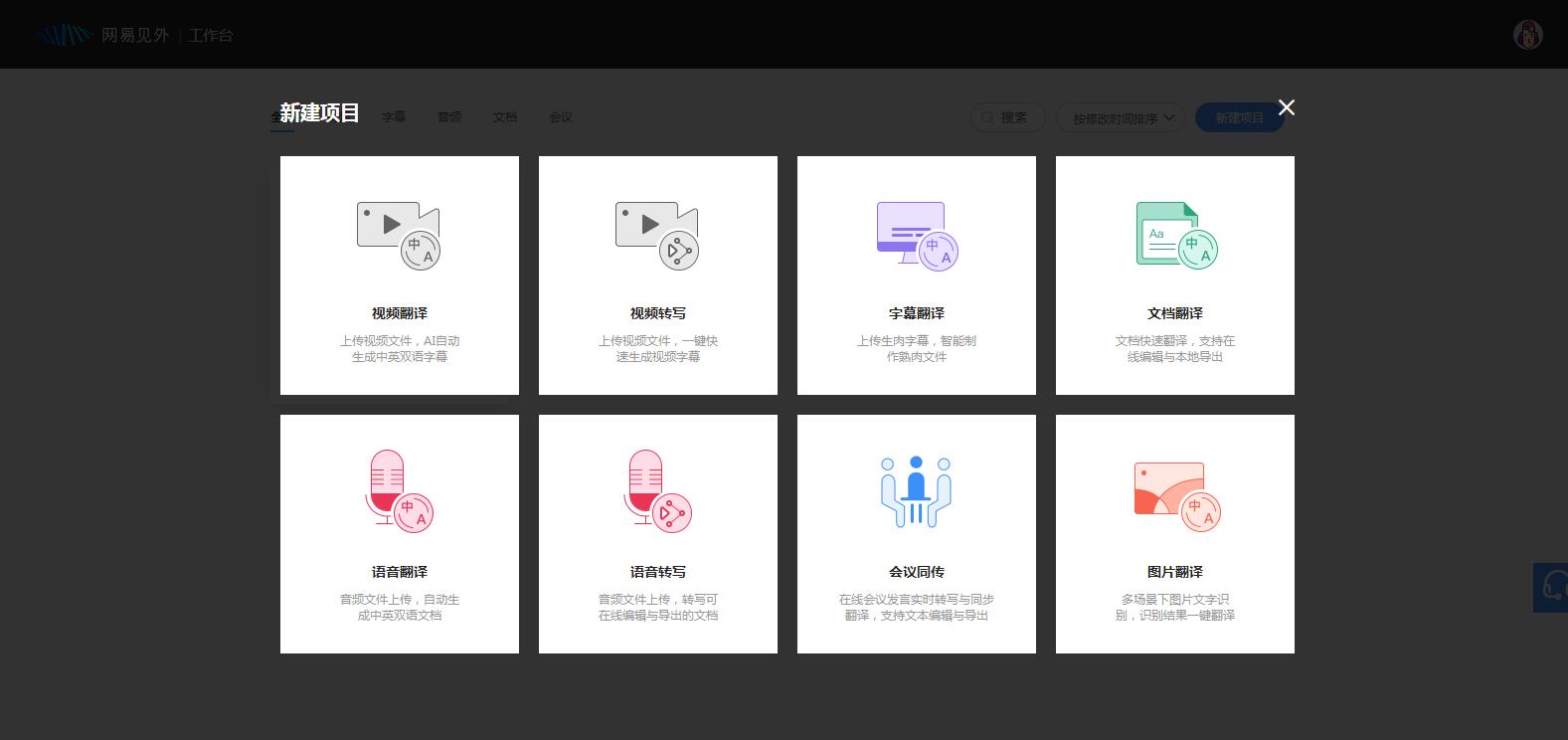The height and width of the screenshot is (740, 1568).
Task: Switch to the 字幕 tab
Action: 394,117
